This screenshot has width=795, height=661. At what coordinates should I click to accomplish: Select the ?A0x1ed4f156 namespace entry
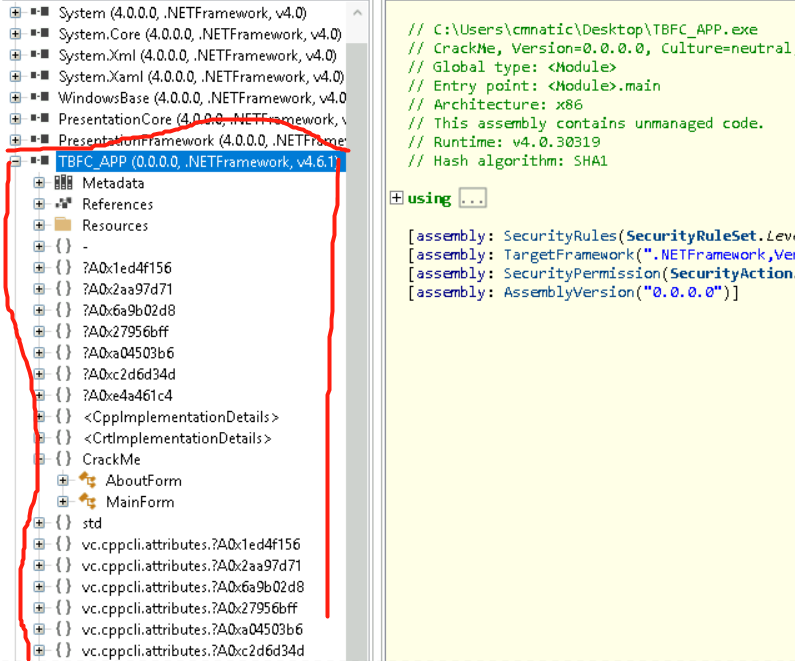tap(127, 268)
